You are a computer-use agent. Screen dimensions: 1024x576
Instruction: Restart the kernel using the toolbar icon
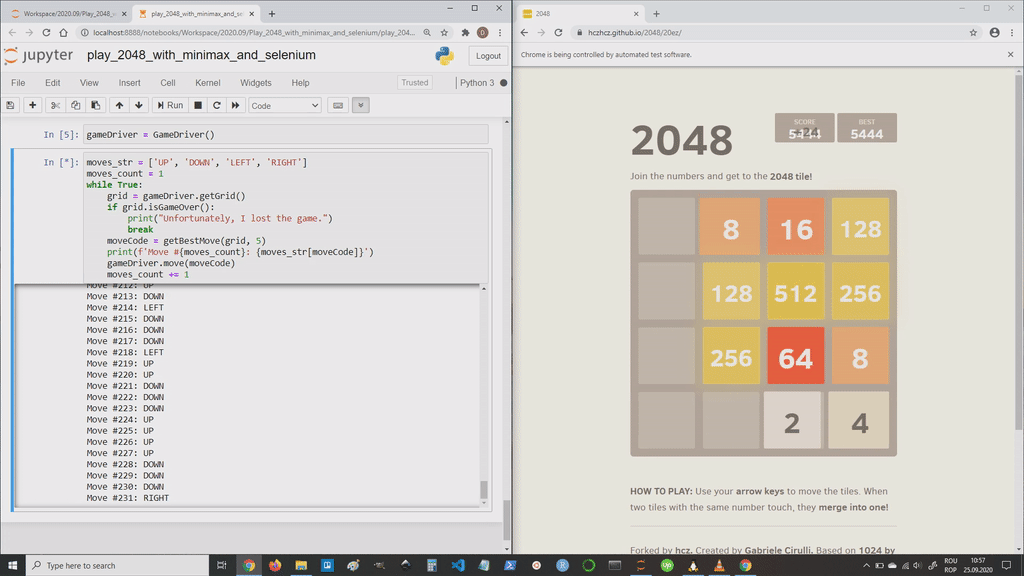point(217,105)
